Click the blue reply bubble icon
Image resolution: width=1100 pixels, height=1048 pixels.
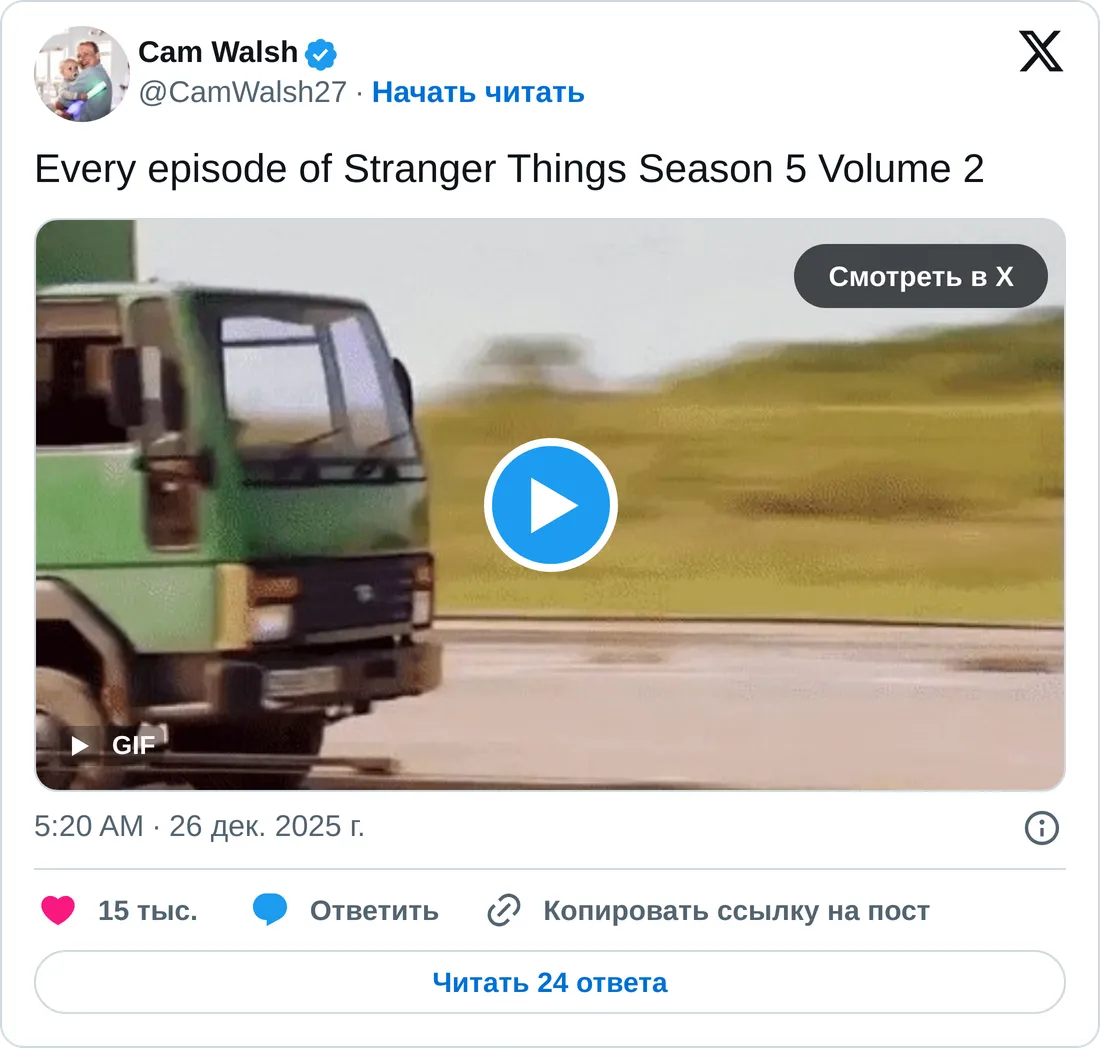click(x=270, y=910)
